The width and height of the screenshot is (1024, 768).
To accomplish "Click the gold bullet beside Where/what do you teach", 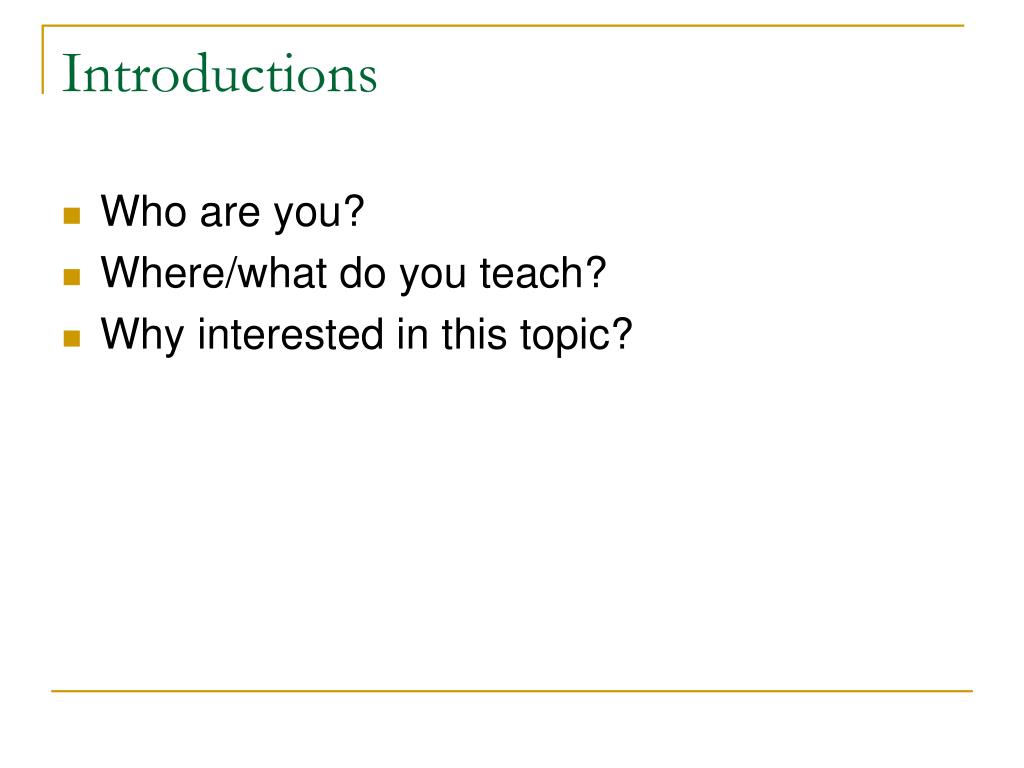I will click(x=72, y=277).
